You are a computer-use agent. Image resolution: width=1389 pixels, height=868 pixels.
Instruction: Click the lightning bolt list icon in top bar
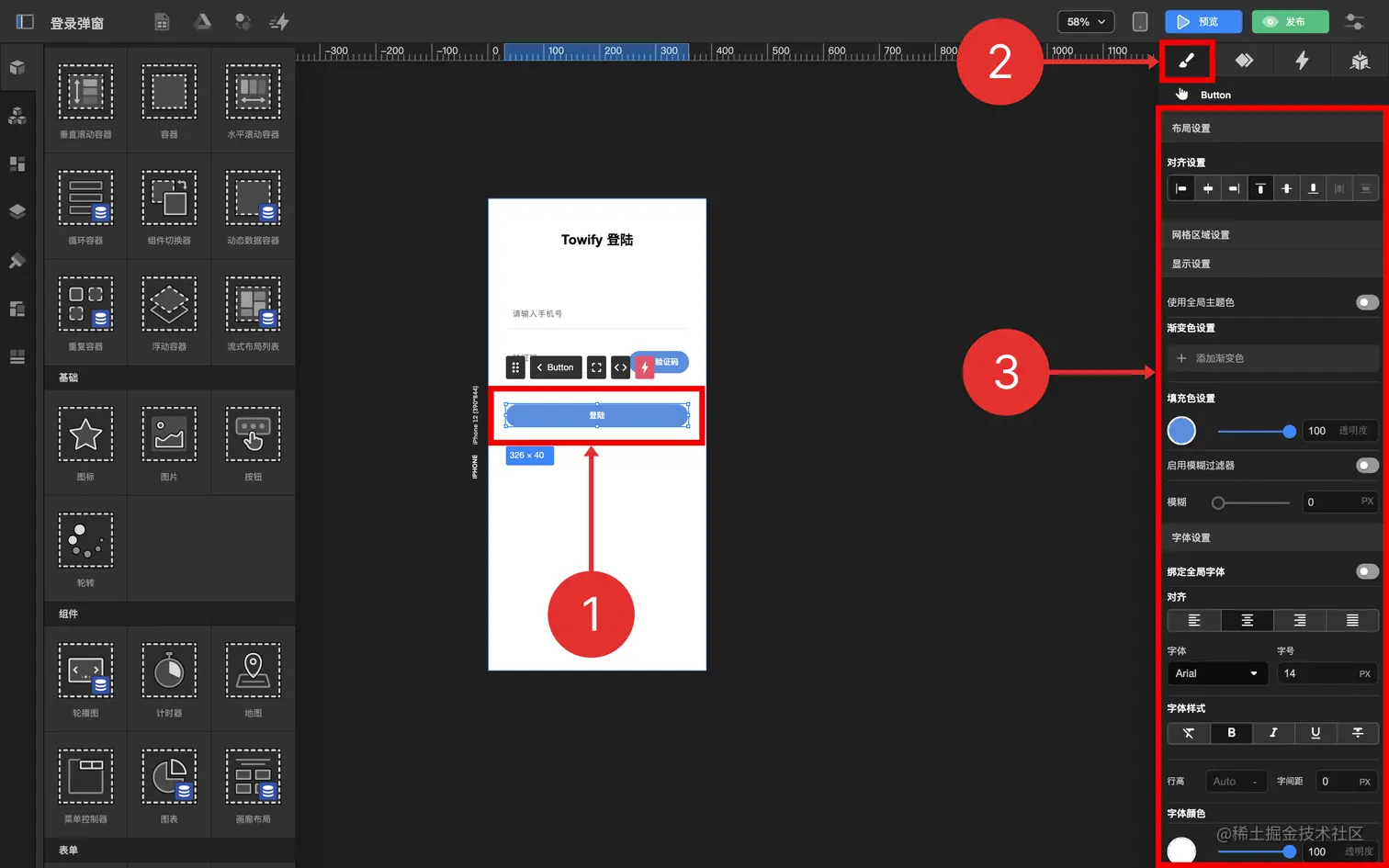(279, 22)
